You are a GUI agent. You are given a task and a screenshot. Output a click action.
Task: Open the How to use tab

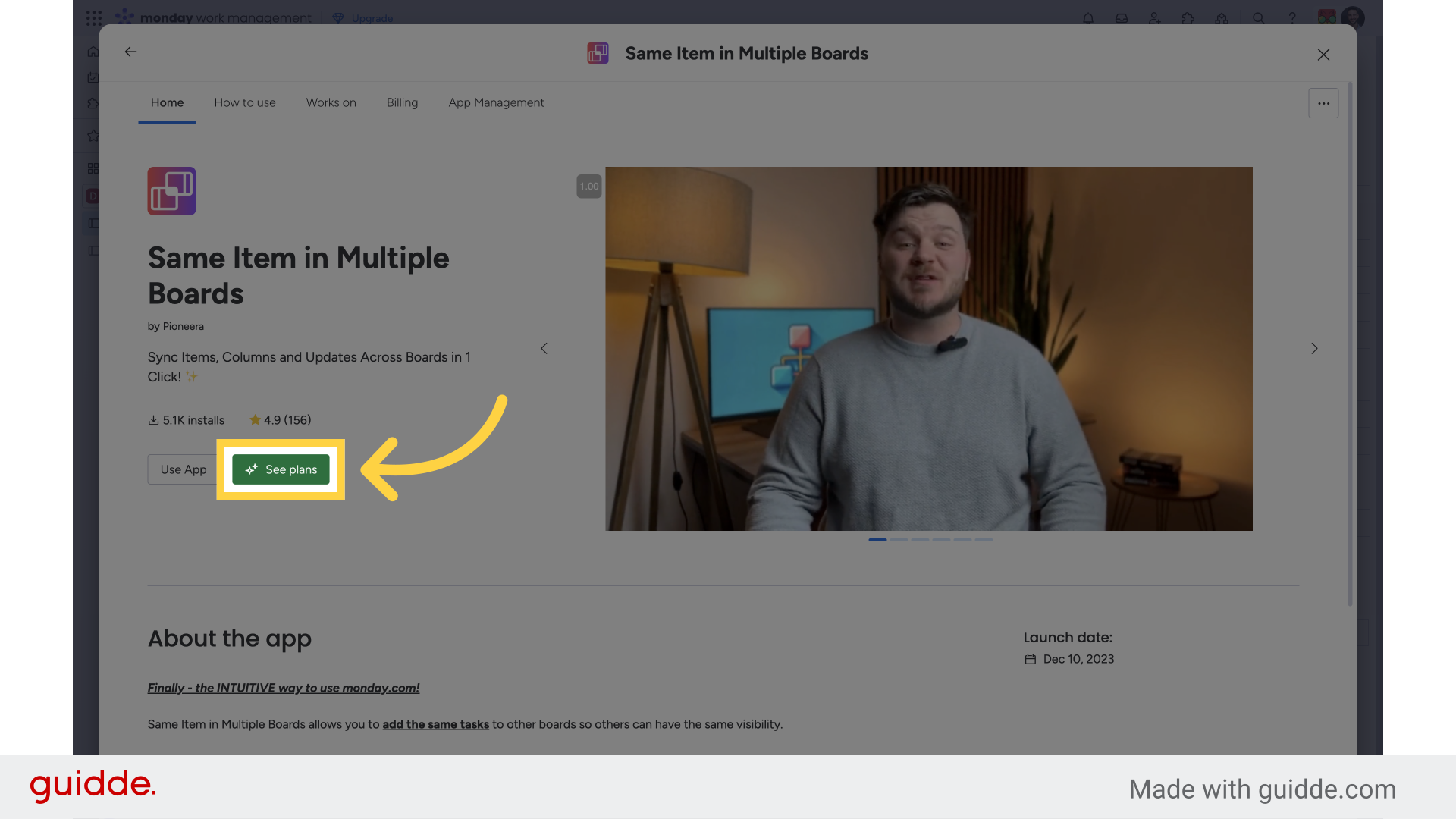coord(245,102)
